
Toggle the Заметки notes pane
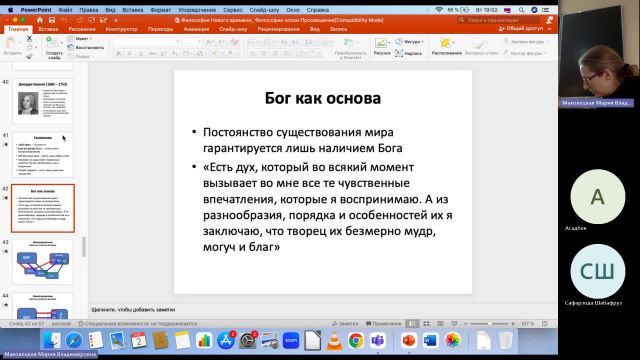345,323
